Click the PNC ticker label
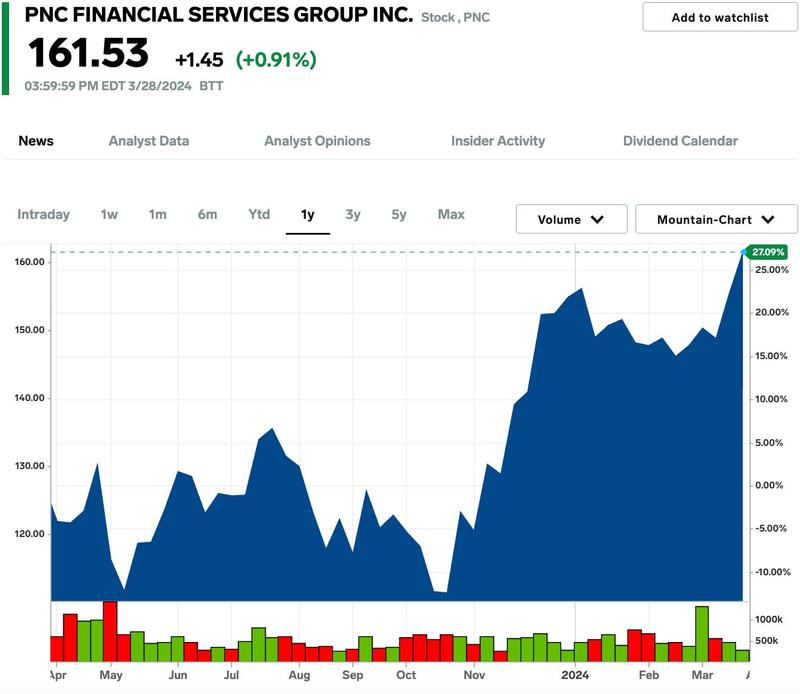This screenshot has width=800, height=694. 477,17
